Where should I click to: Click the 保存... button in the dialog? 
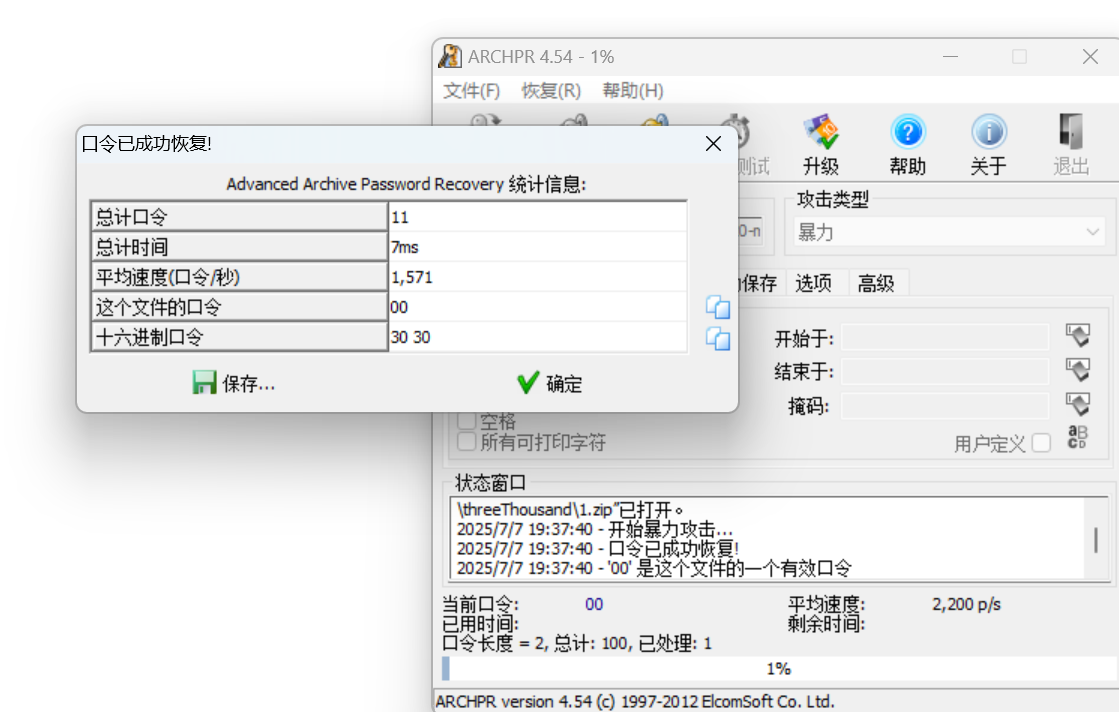[234, 384]
